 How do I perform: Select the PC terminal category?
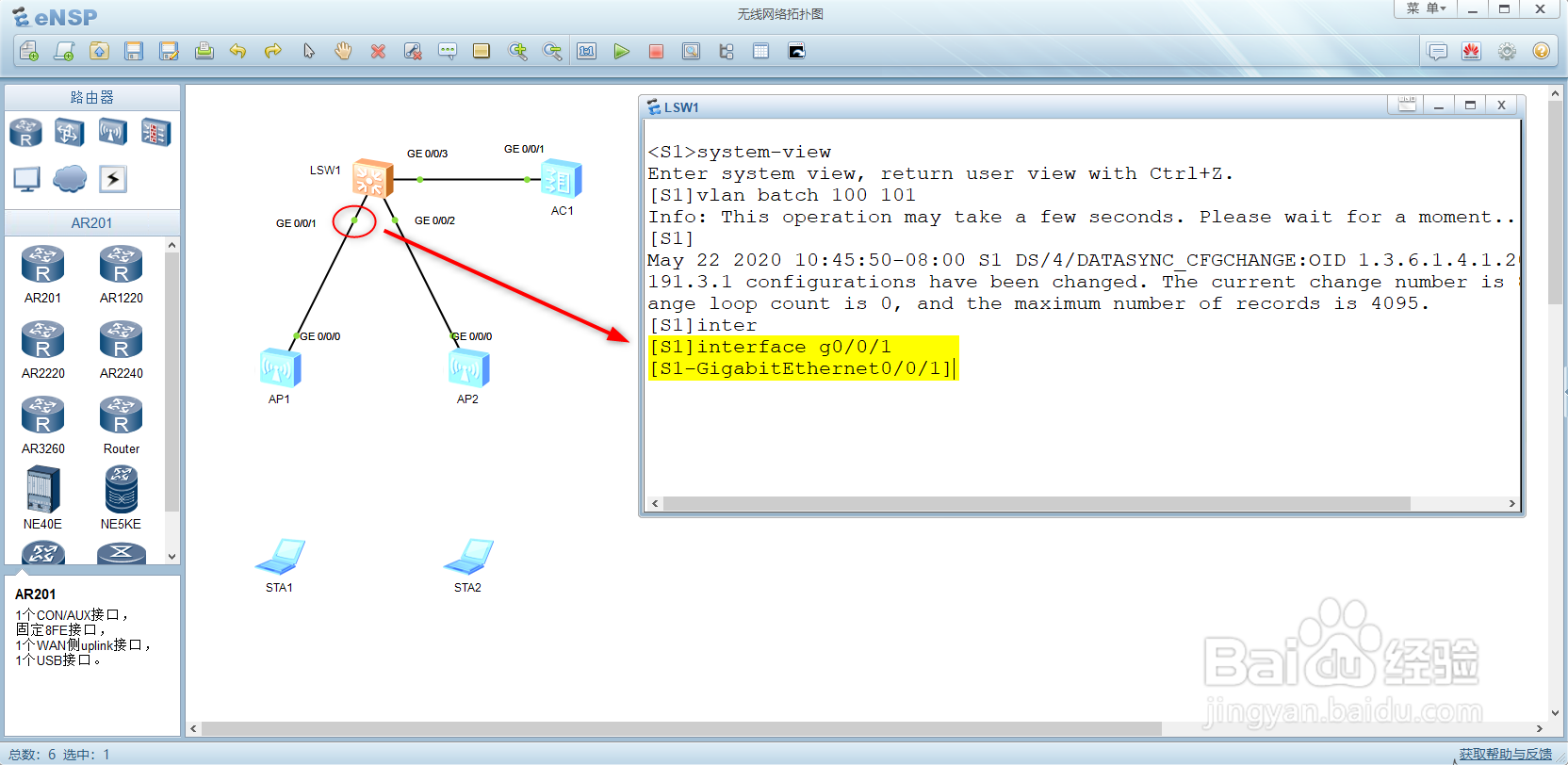(x=26, y=178)
